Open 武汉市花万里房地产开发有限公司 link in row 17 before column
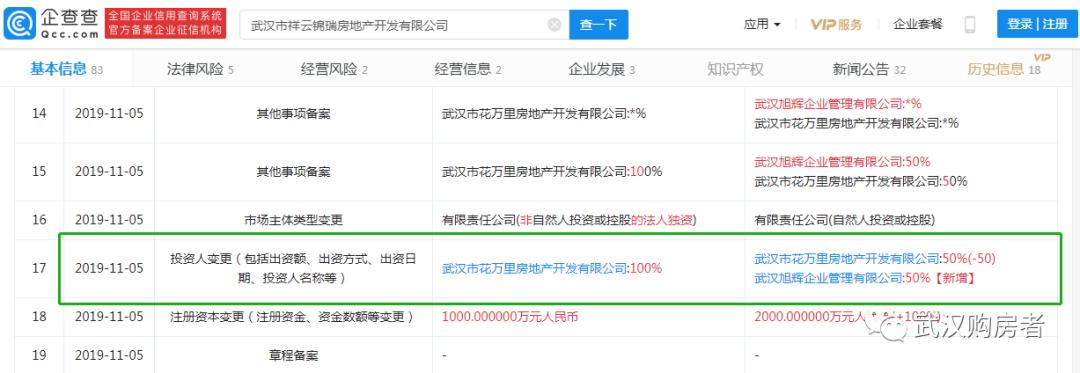Screen dimensions: 1080x373 534,268
